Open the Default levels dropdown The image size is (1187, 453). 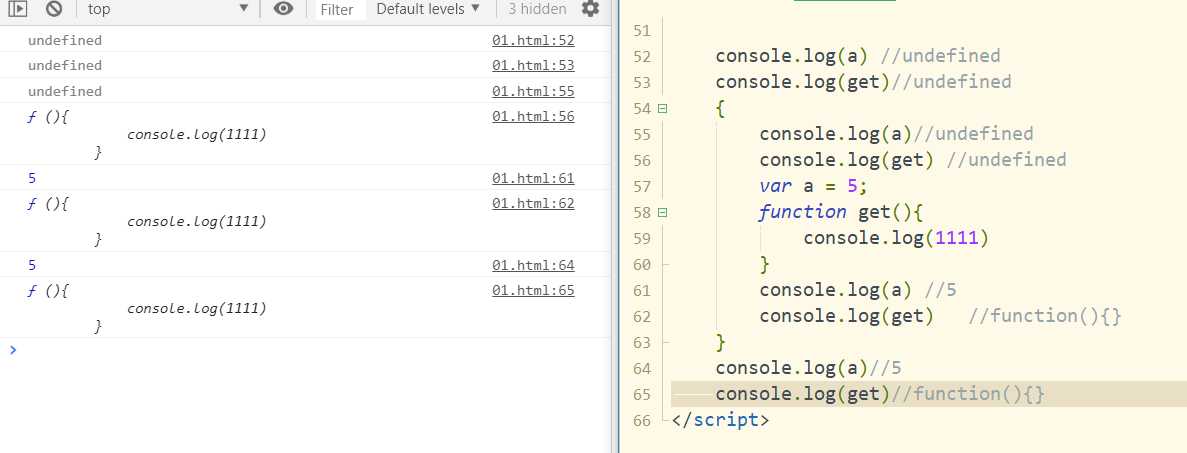click(x=428, y=9)
